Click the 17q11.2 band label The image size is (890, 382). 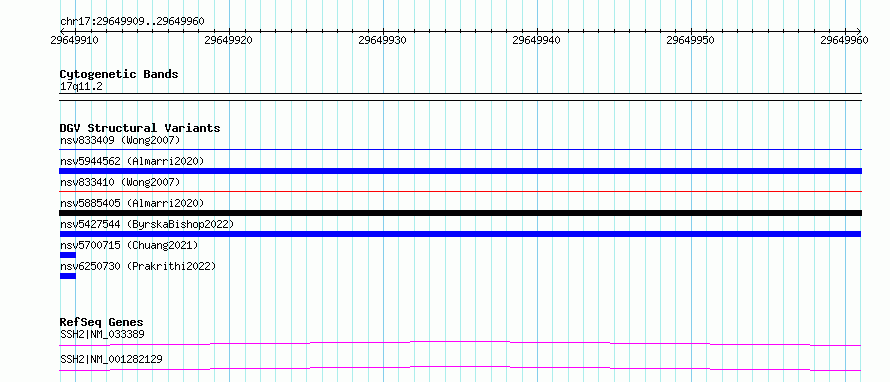[x=81, y=87]
